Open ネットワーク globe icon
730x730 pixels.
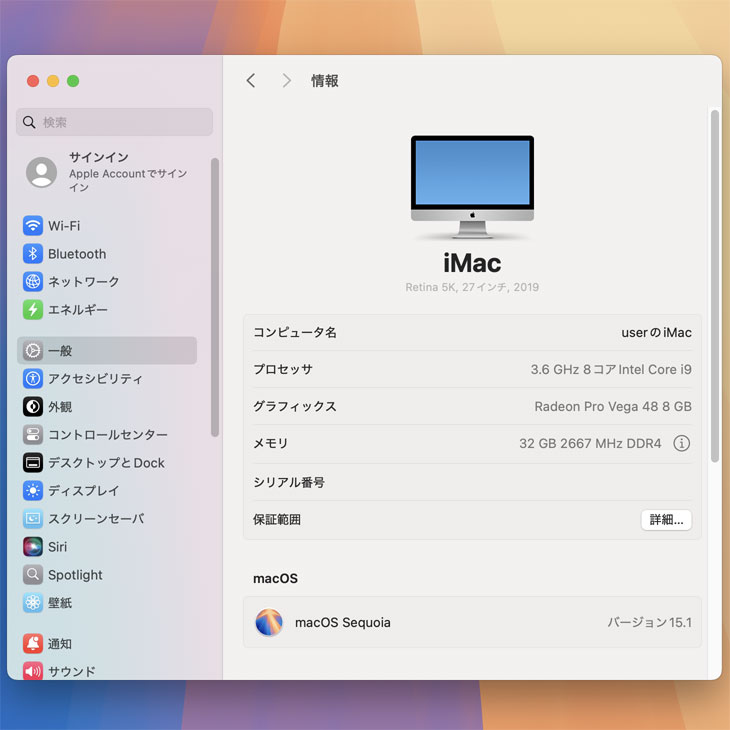[33, 282]
